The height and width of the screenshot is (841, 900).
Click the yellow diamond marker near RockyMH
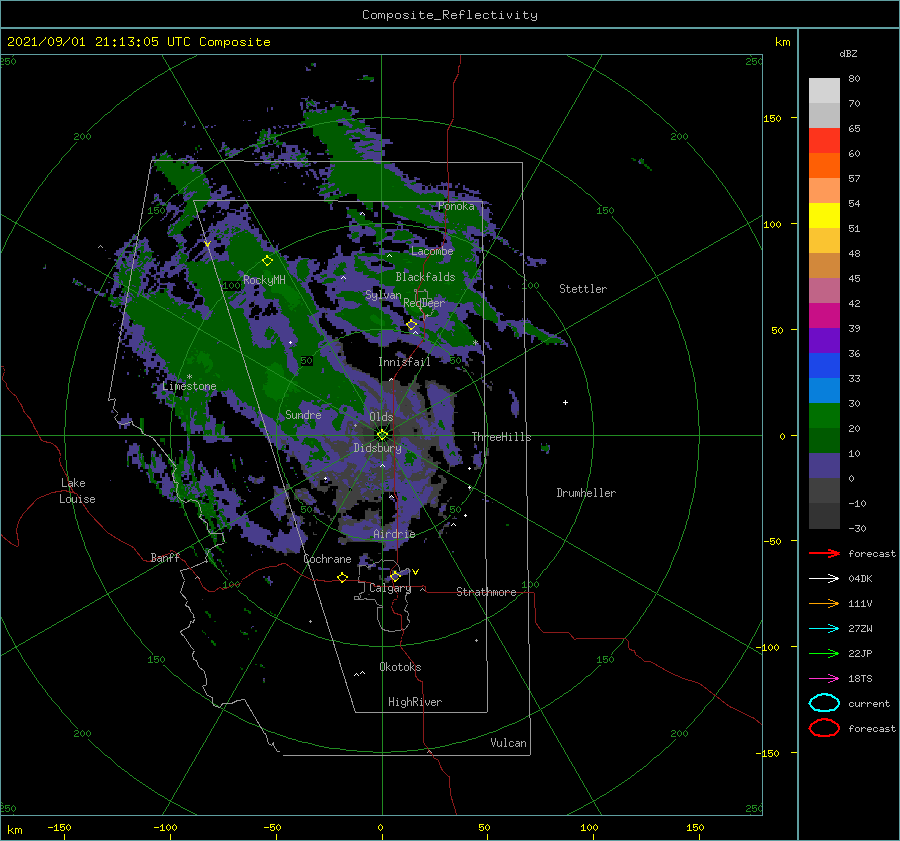pos(267,261)
